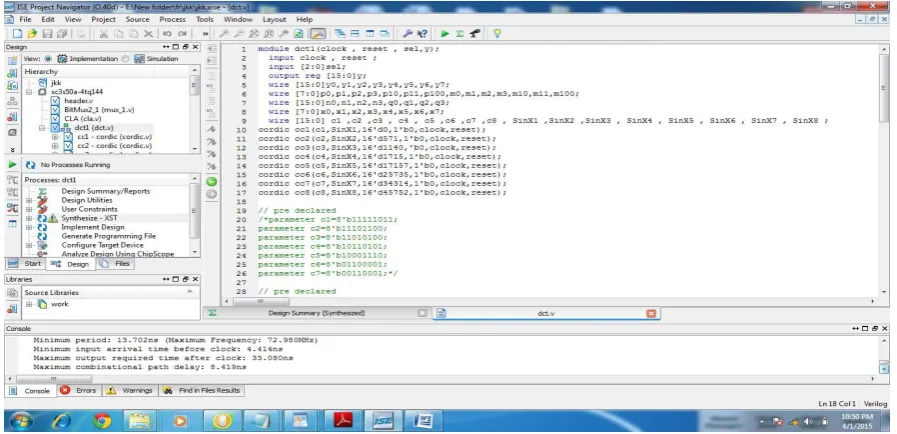
Task: Open Internet Explorer from the taskbar
Action: tap(62, 421)
